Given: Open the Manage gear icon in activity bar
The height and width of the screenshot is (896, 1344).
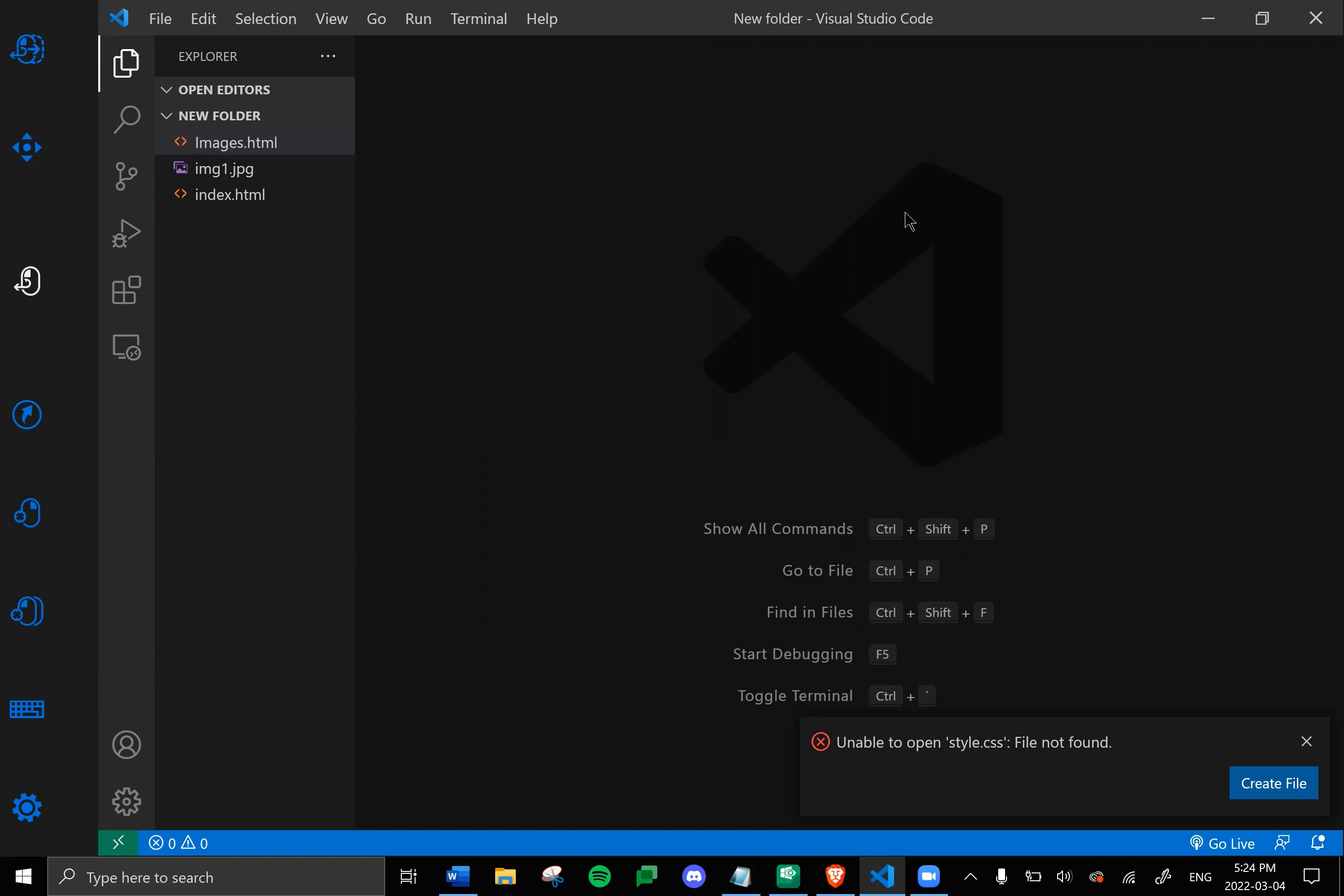Looking at the screenshot, I should coord(126,801).
